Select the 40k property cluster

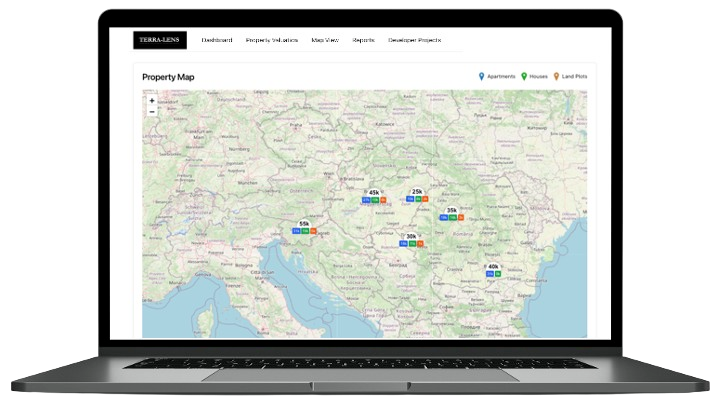493,266
